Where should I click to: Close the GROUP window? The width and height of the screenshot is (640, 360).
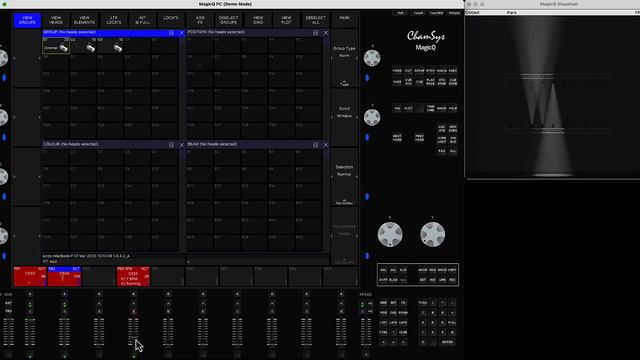[182, 32]
